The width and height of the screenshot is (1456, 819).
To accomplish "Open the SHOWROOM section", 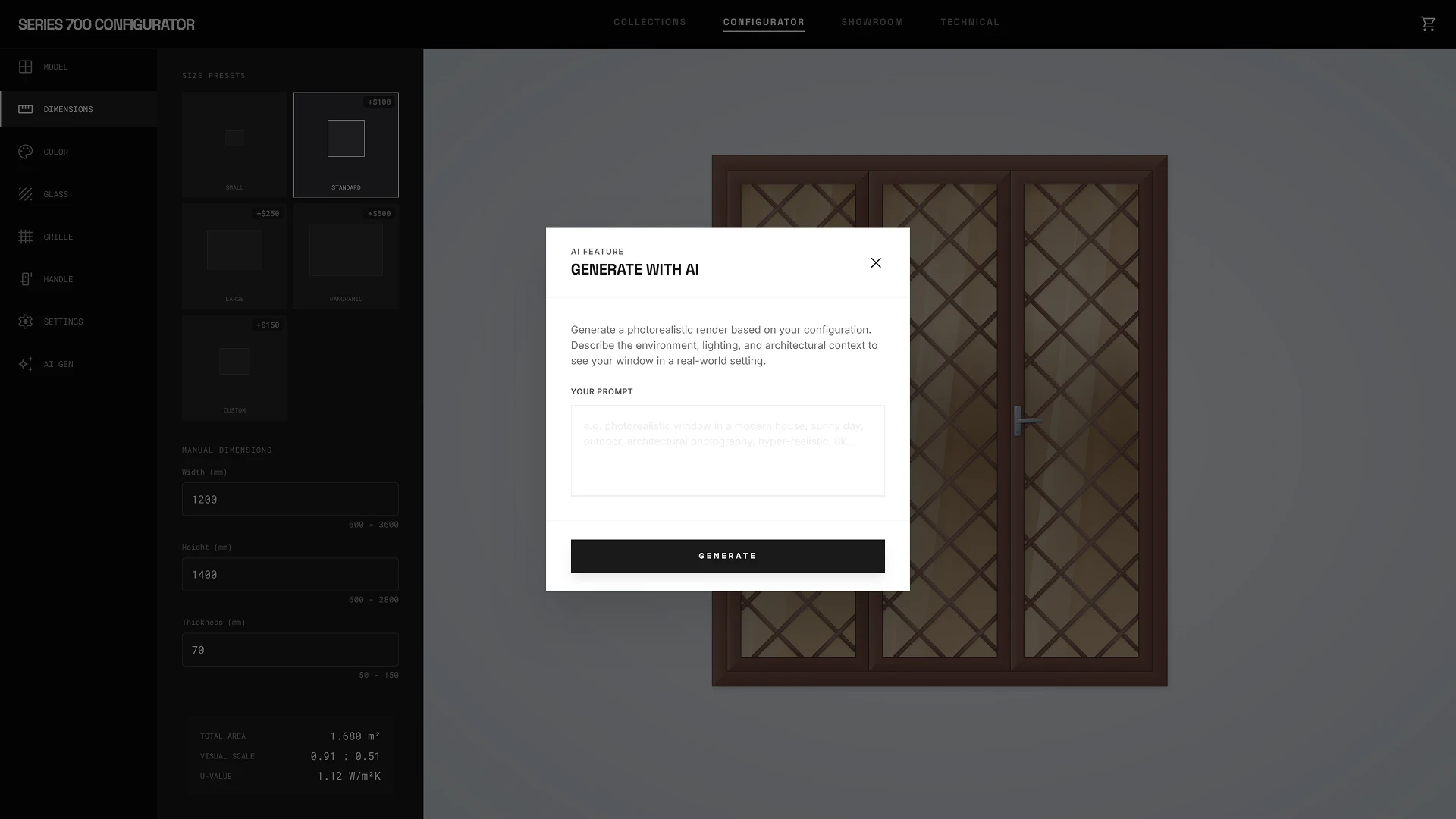I will click(x=872, y=22).
